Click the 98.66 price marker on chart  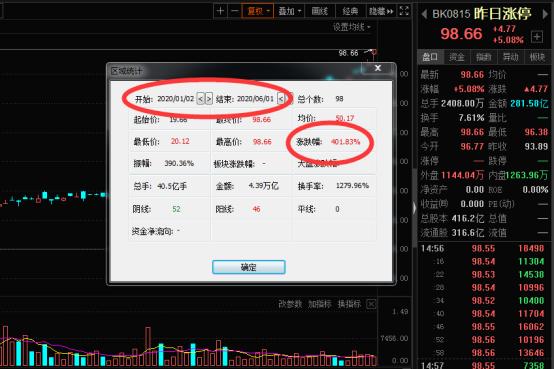click(x=348, y=53)
